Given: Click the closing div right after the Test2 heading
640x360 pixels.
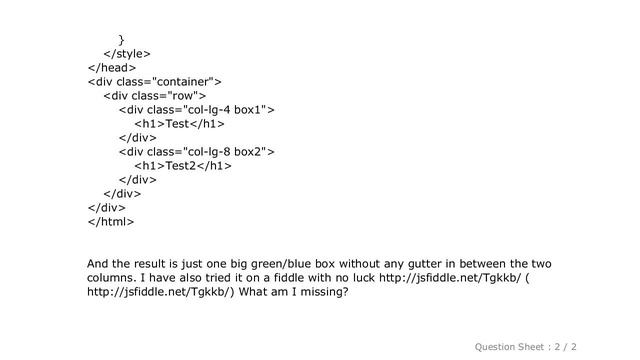Looking at the screenshot, I should click(138, 180).
